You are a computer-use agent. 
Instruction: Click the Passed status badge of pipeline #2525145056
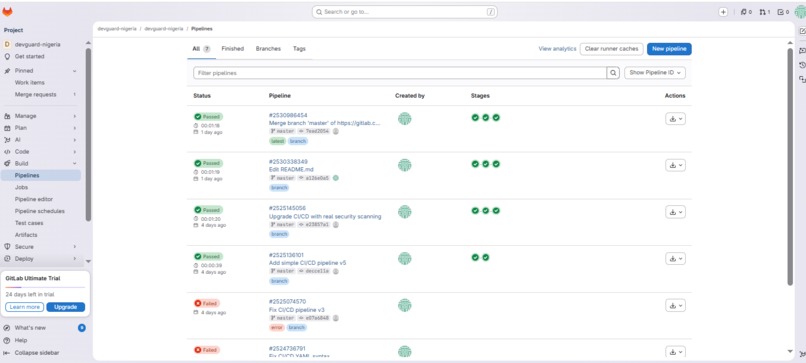pyautogui.click(x=208, y=210)
